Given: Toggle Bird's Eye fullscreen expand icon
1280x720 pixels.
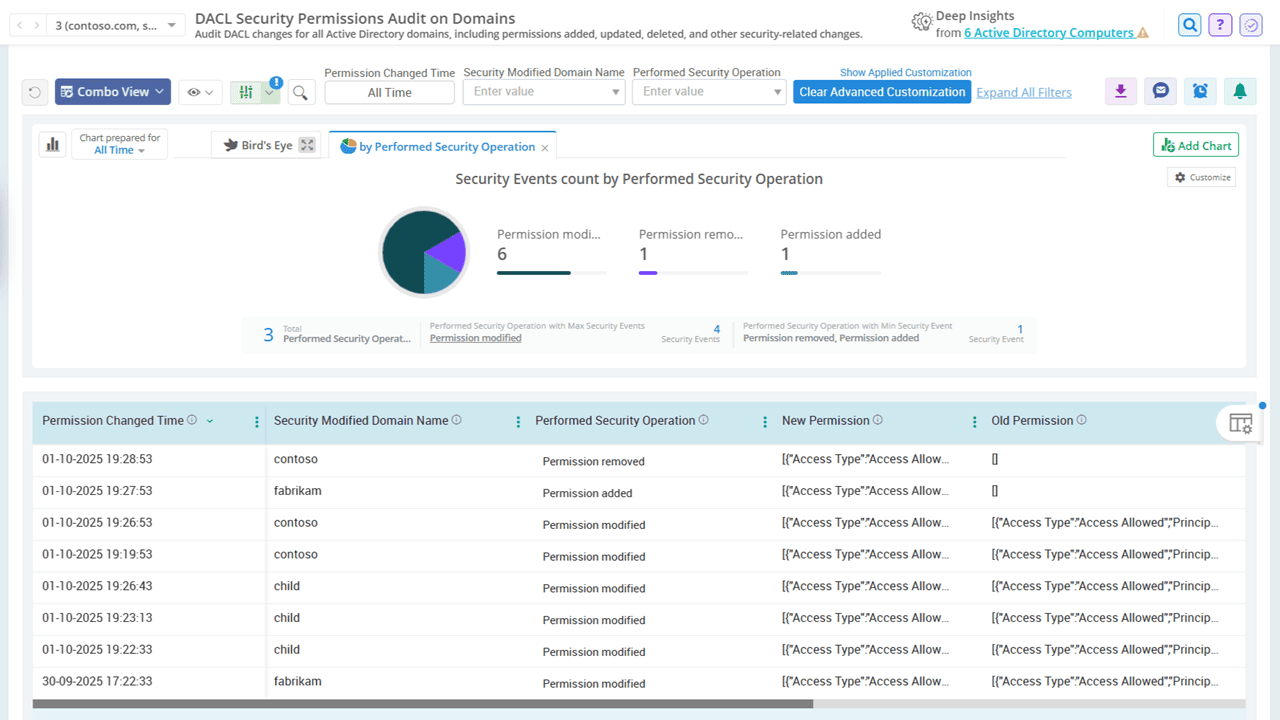Looking at the screenshot, I should (x=307, y=145).
